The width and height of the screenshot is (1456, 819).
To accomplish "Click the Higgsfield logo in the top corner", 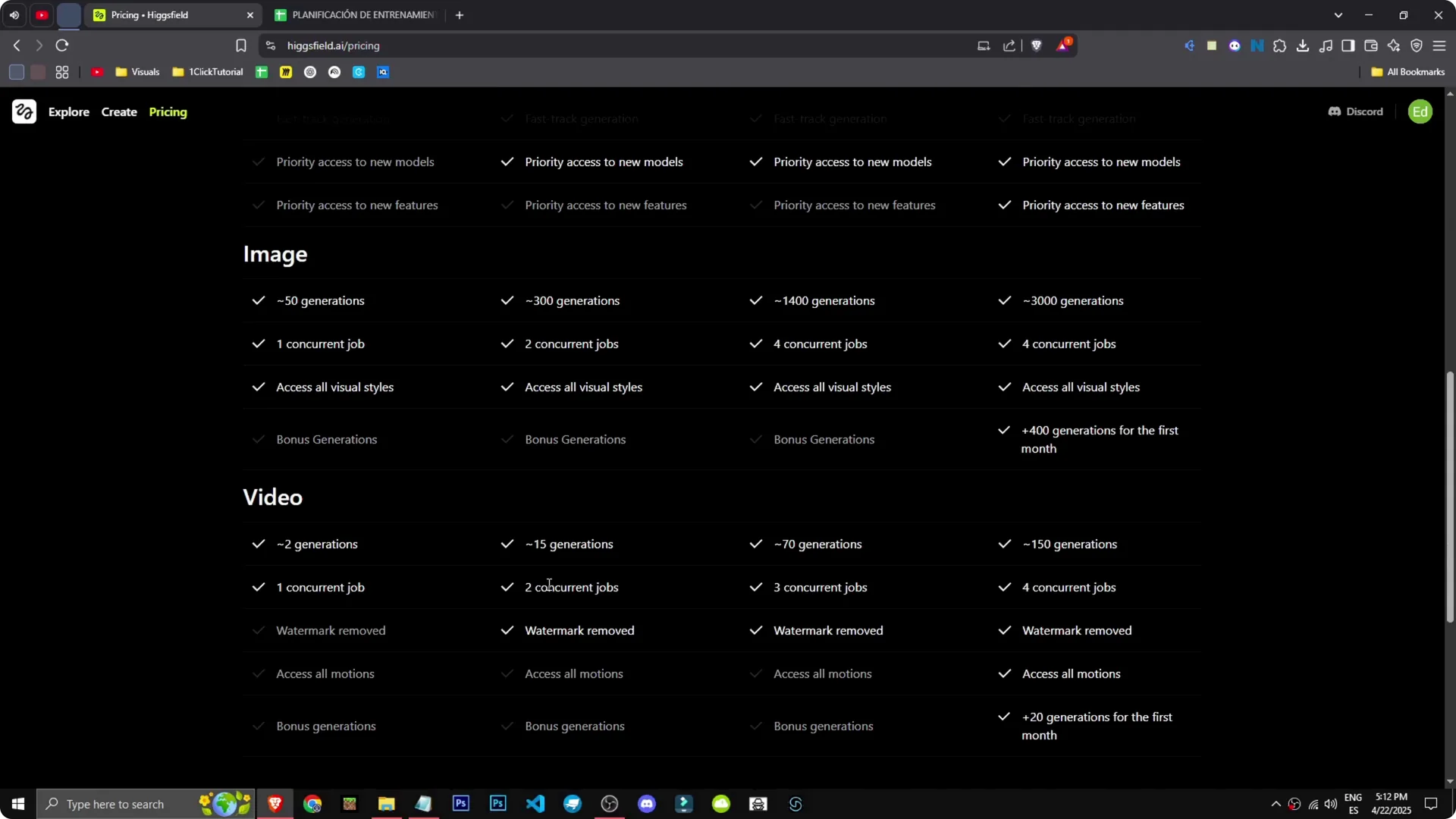I will 24,111.
